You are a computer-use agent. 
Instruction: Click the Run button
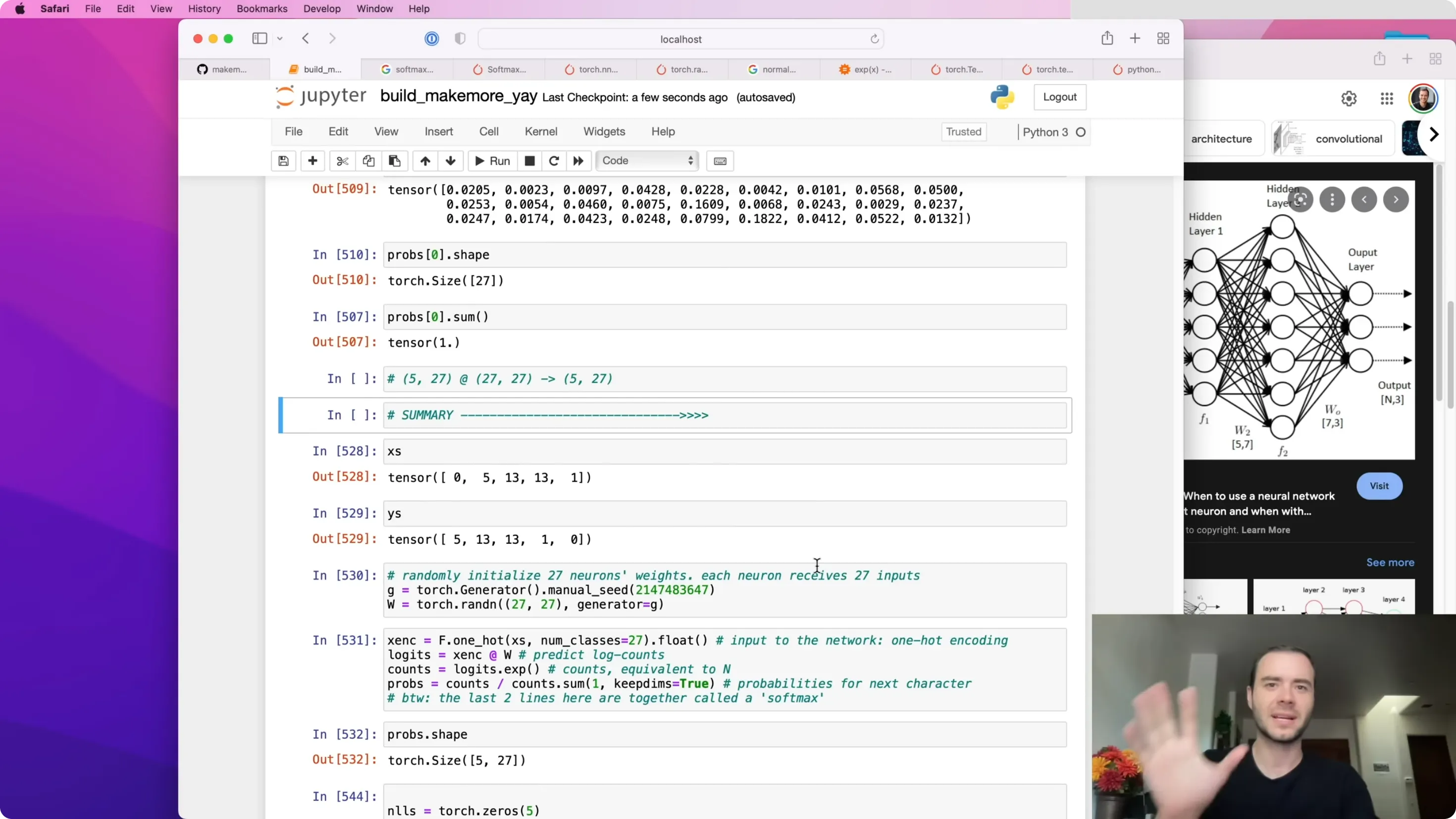[492, 161]
